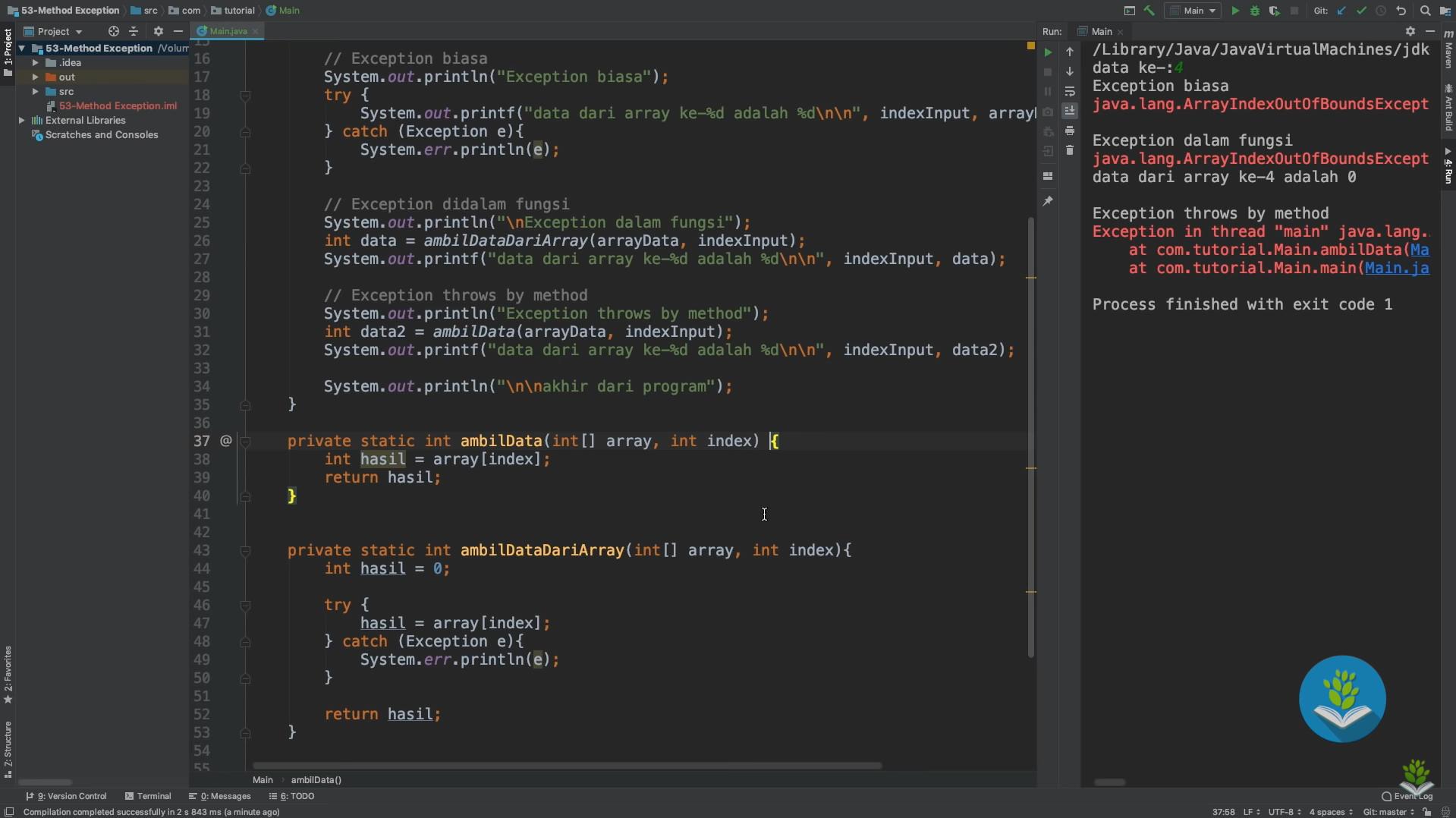Open the Ant Build side tool window
This screenshot has height=818, width=1456.
[x=1448, y=106]
